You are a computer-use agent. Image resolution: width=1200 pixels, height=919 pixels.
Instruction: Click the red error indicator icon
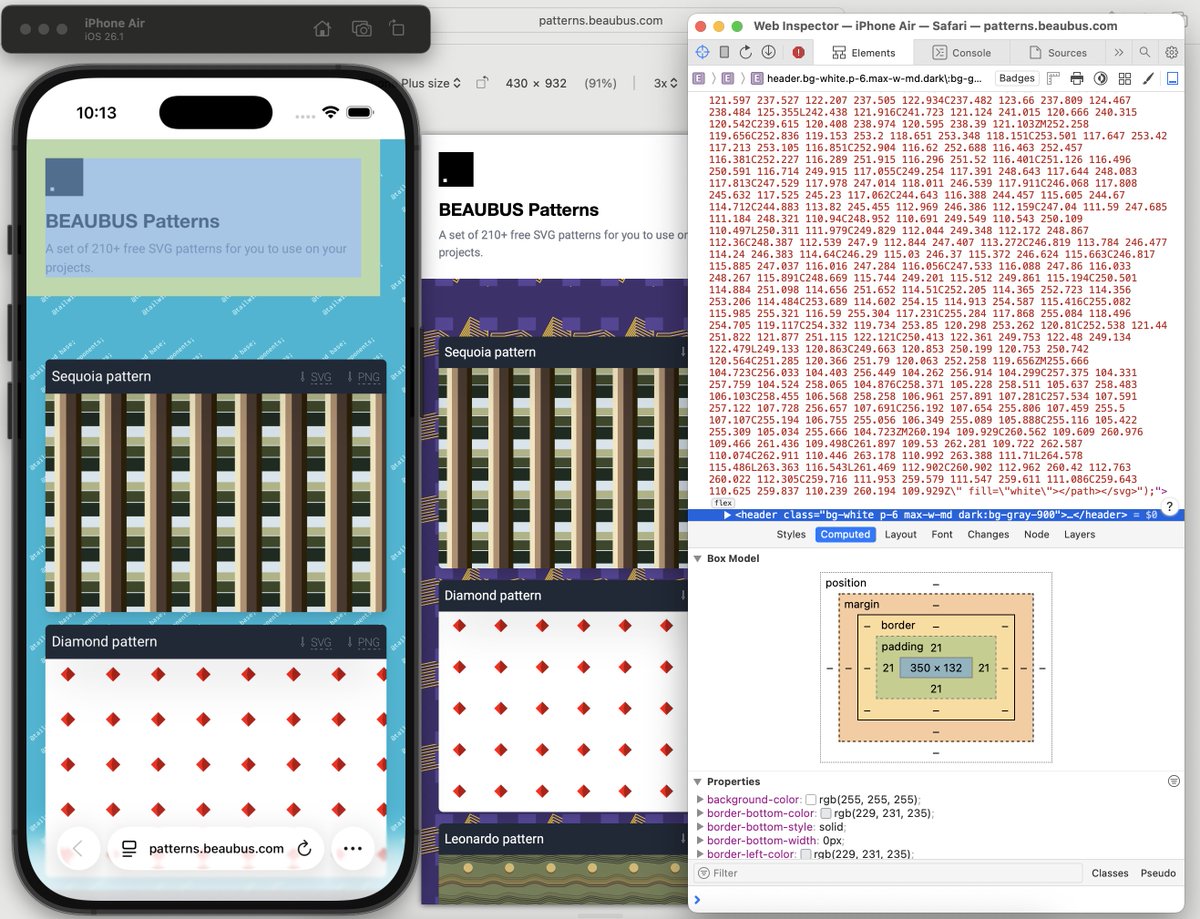point(798,52)
